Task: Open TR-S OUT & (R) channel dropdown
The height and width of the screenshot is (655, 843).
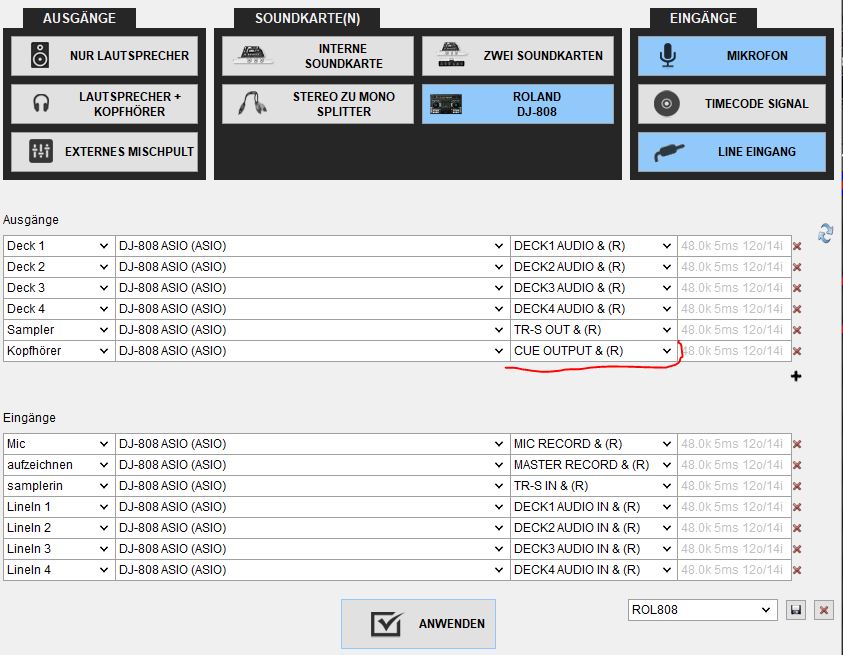Action: pyautogui.click(x=594, y=330)
